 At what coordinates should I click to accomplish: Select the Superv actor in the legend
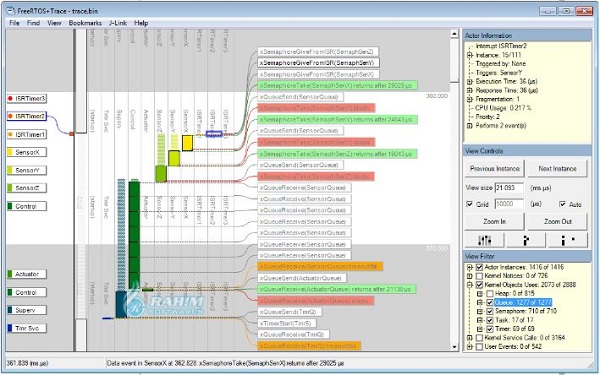27,310
